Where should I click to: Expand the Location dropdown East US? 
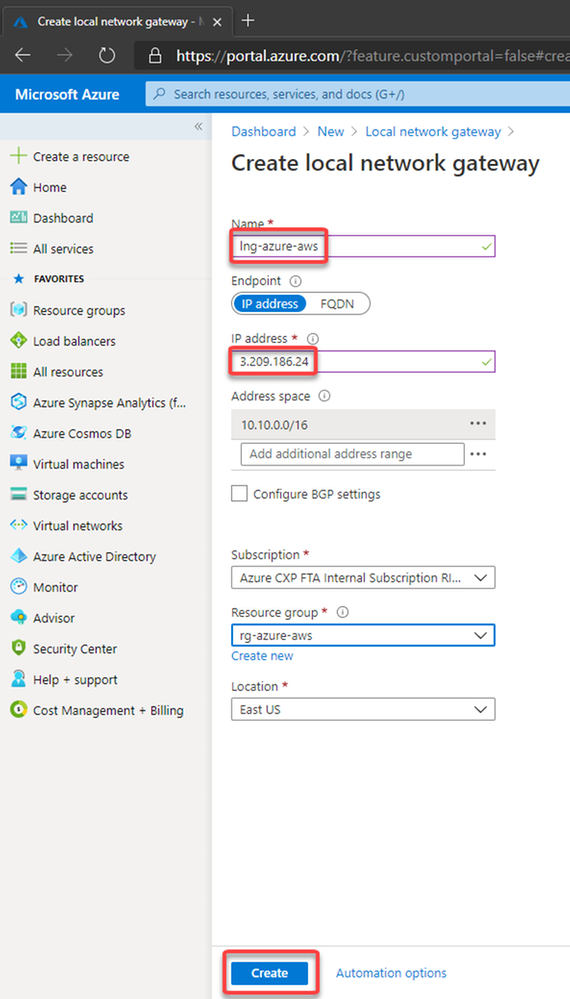coord(363,709)
